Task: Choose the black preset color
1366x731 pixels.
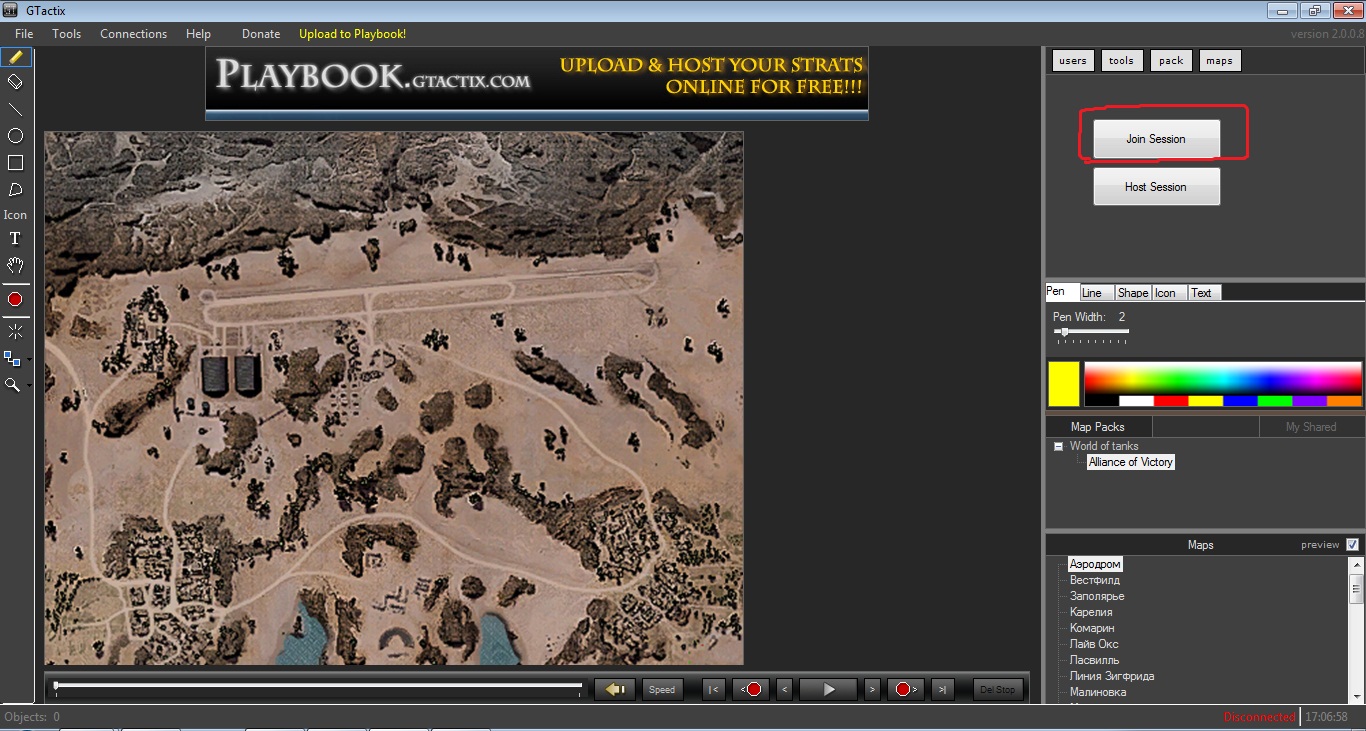Action: (x=1102, y=401)
